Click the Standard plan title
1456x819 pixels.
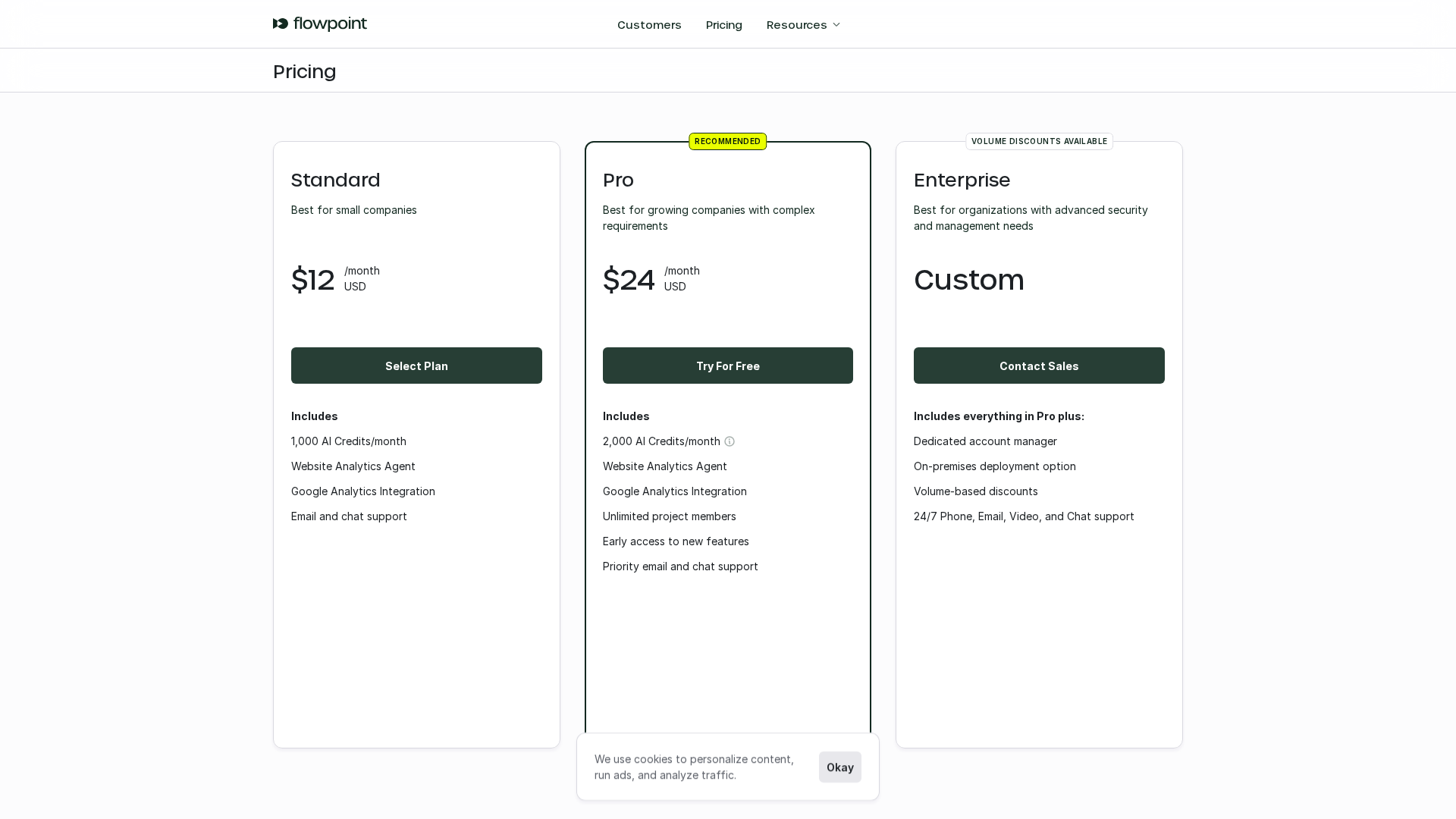click(335, 180)
